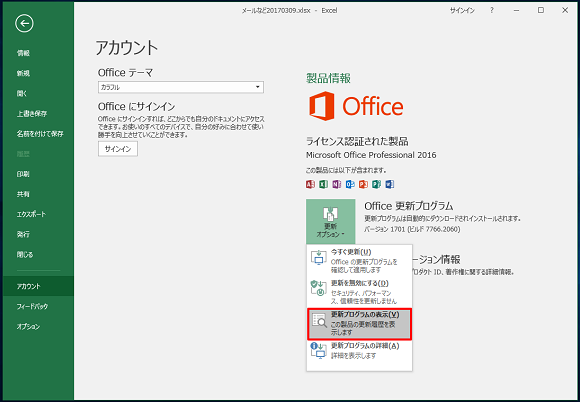Open エクスポート in the sidebar
The width and height of the screenshot is (580, 402).
point(31,214)
